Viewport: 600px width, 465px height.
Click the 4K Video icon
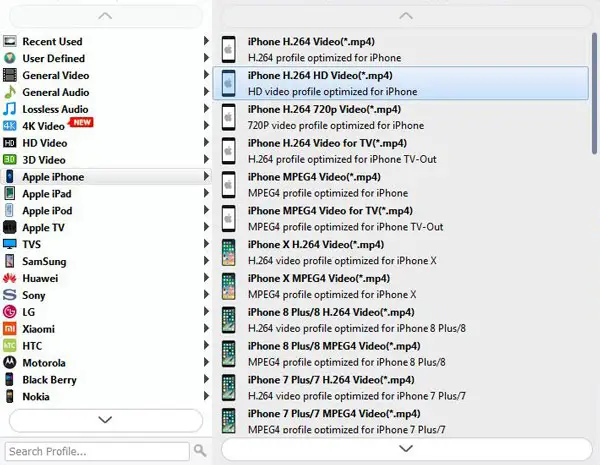point(10,126)
